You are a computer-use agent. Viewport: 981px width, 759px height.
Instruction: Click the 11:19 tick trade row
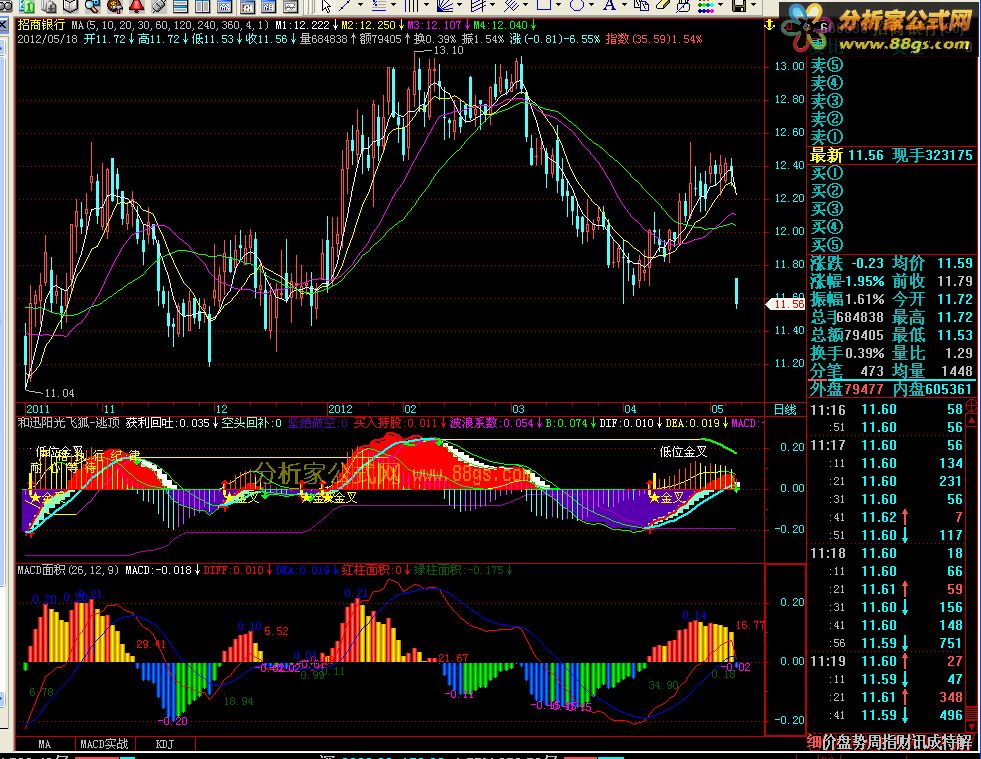[x=887, y=661]
